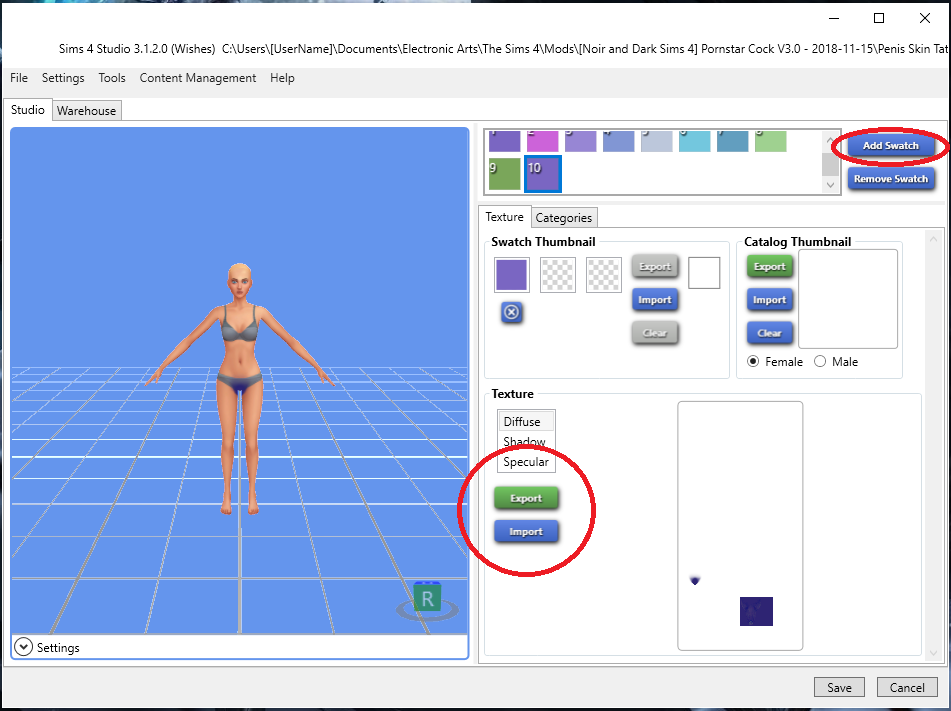Click the texture preview image

click(x=740, y=526)
